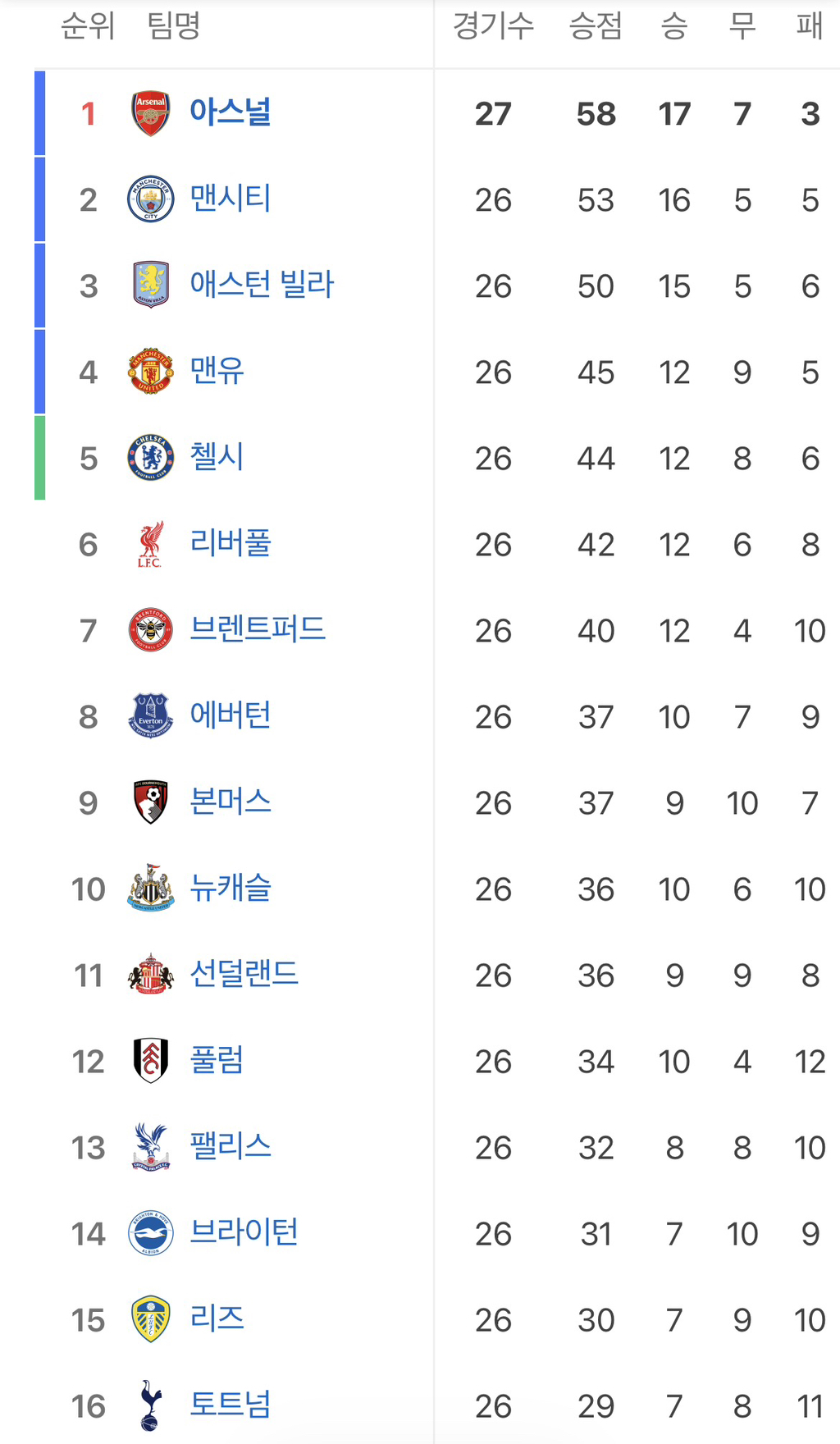Click the Manchester United crest icon
Image resolution: width=840 pixels, height=1444 pixels.
[151, 371]
